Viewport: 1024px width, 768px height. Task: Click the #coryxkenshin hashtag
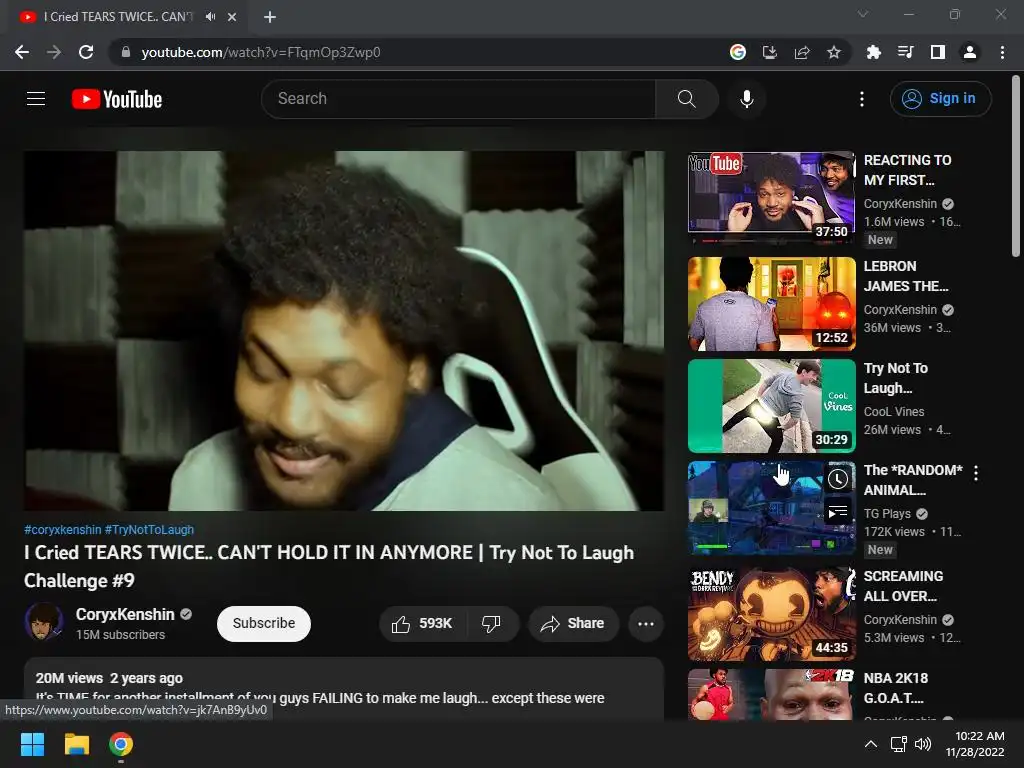pos(63,530)
